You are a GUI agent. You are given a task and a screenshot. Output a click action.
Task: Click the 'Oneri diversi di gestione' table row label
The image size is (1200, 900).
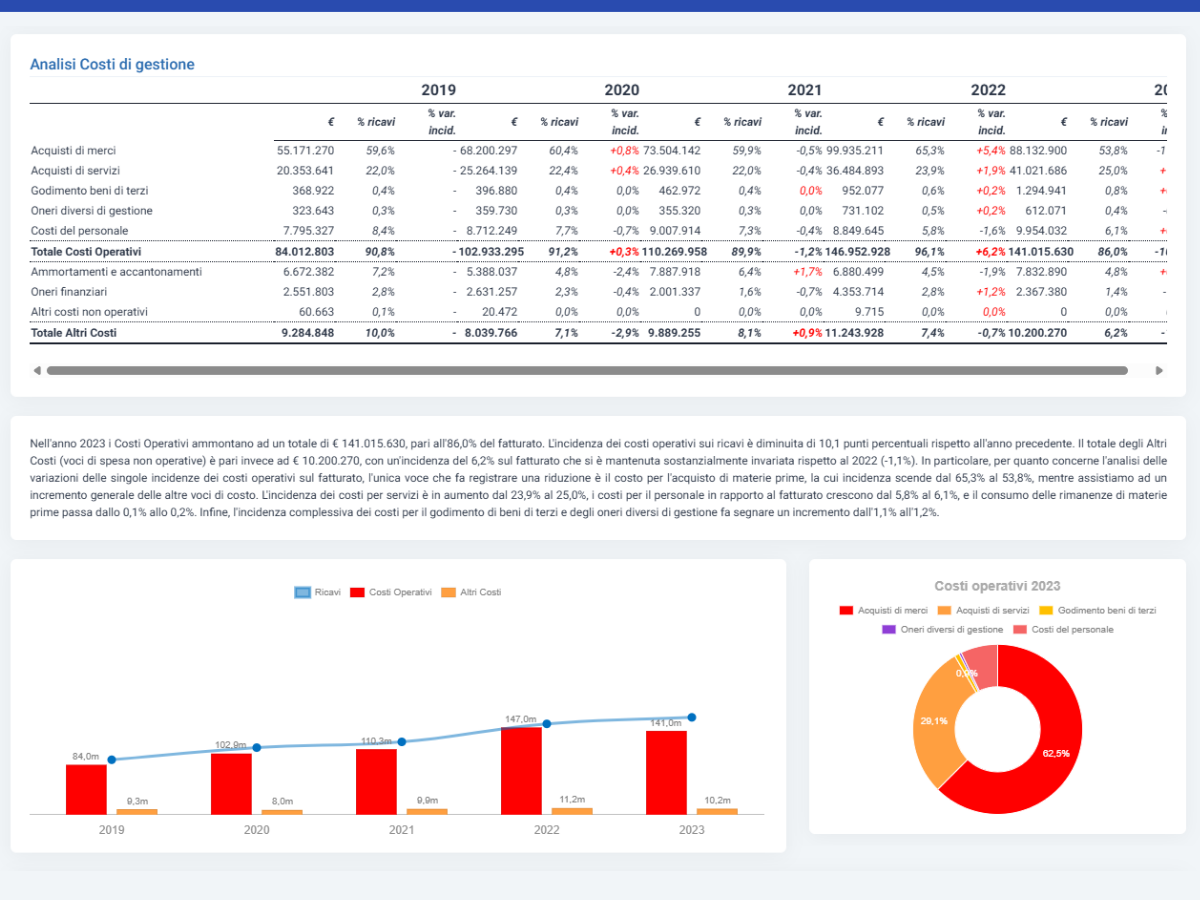[x=92, y=210]
